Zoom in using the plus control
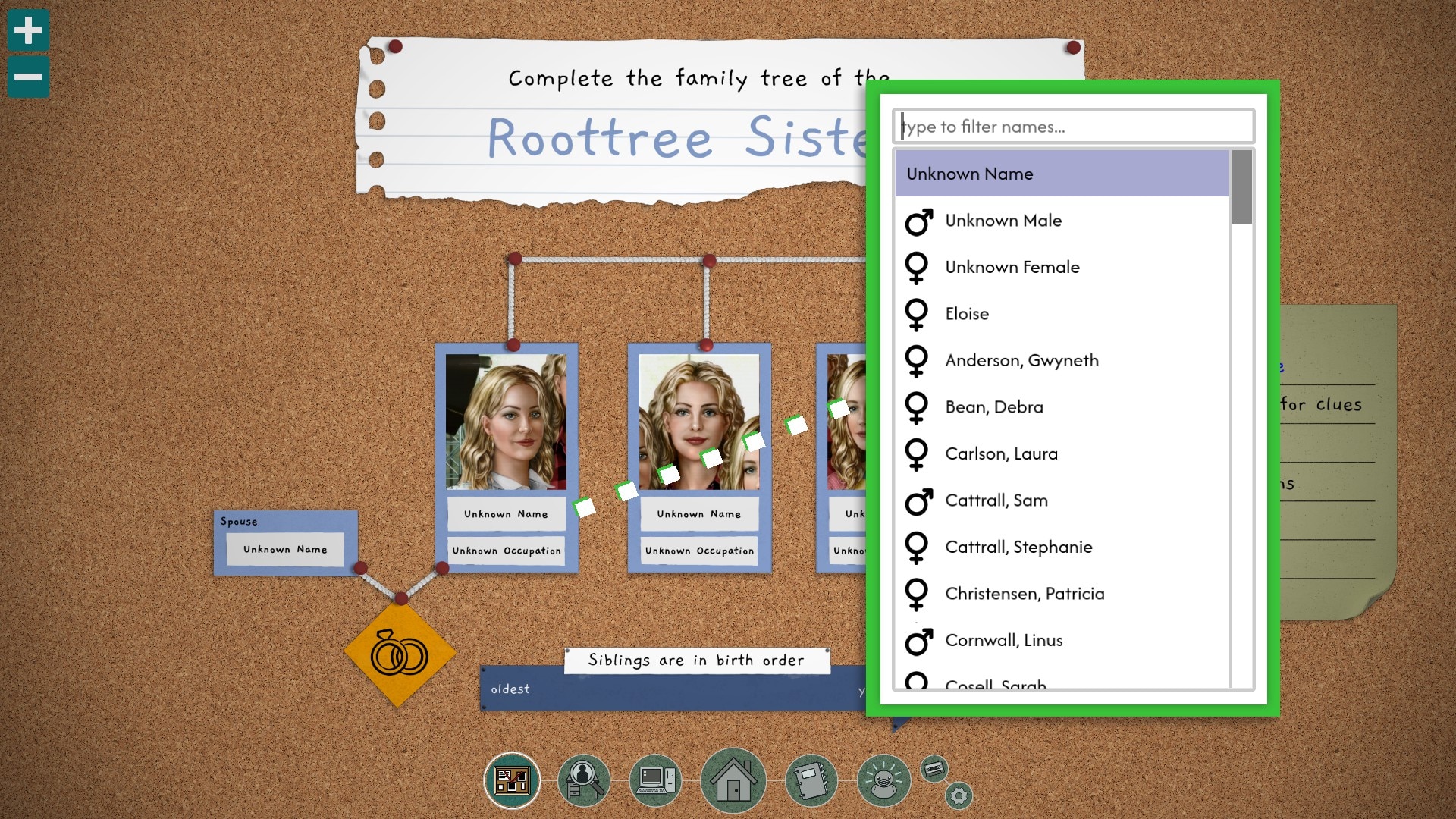 (28, 30)
